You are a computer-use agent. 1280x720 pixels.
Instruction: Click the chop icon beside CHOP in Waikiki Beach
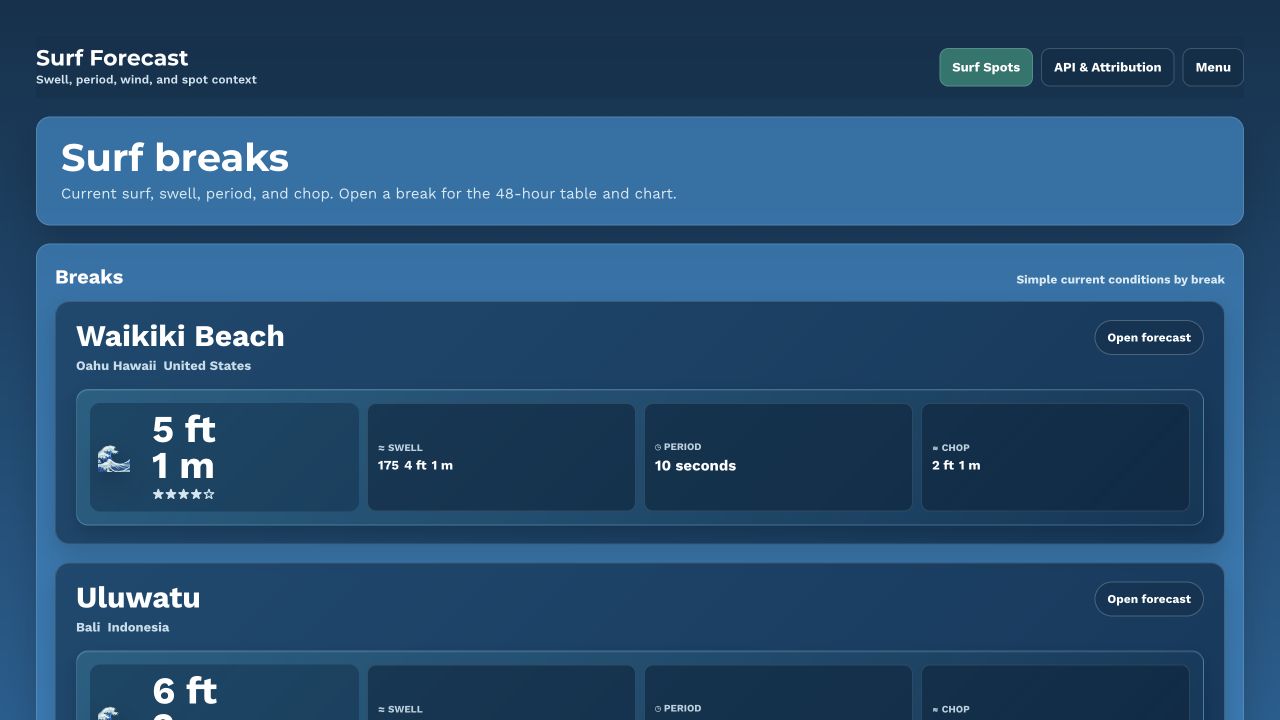click(x=935, y=448)
